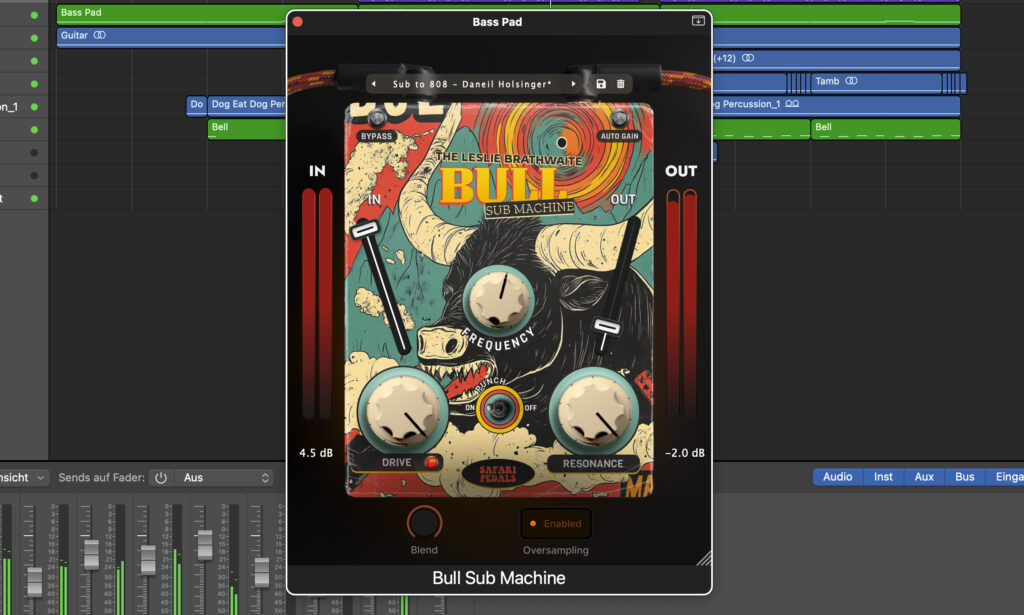
Task: Select the Bass Pad region in the arrangement
Action: coord(171,13)
